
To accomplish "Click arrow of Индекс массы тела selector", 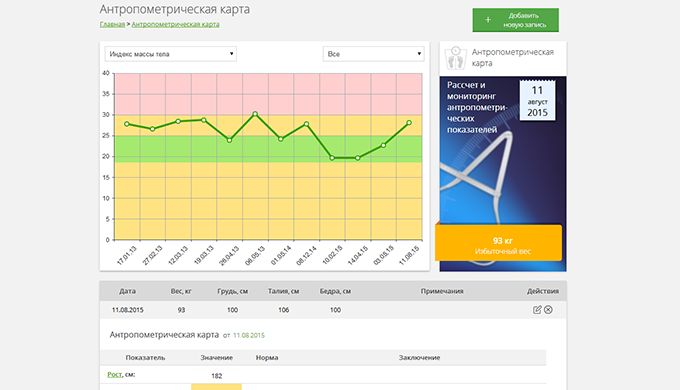I will click(231, 54).
